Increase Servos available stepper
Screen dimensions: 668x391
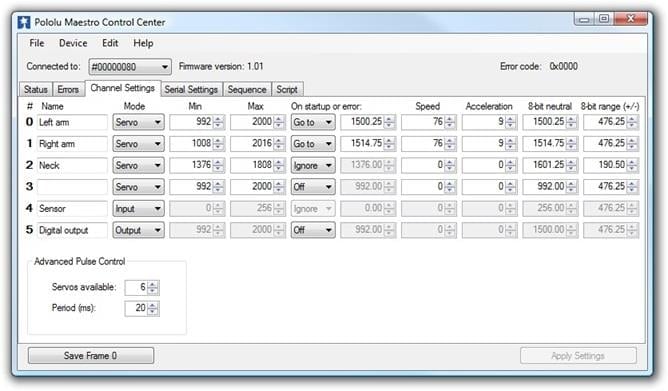pos(153,285)
